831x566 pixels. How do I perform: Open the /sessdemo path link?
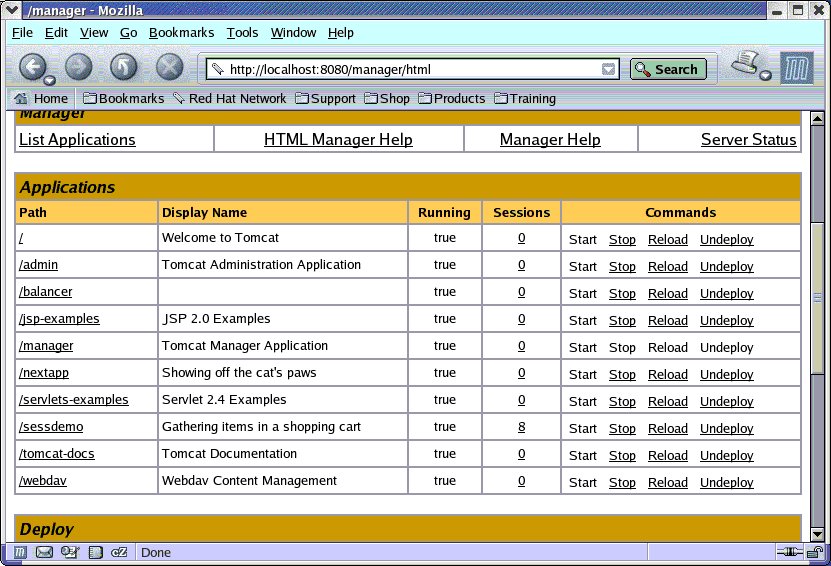[51, 427]
